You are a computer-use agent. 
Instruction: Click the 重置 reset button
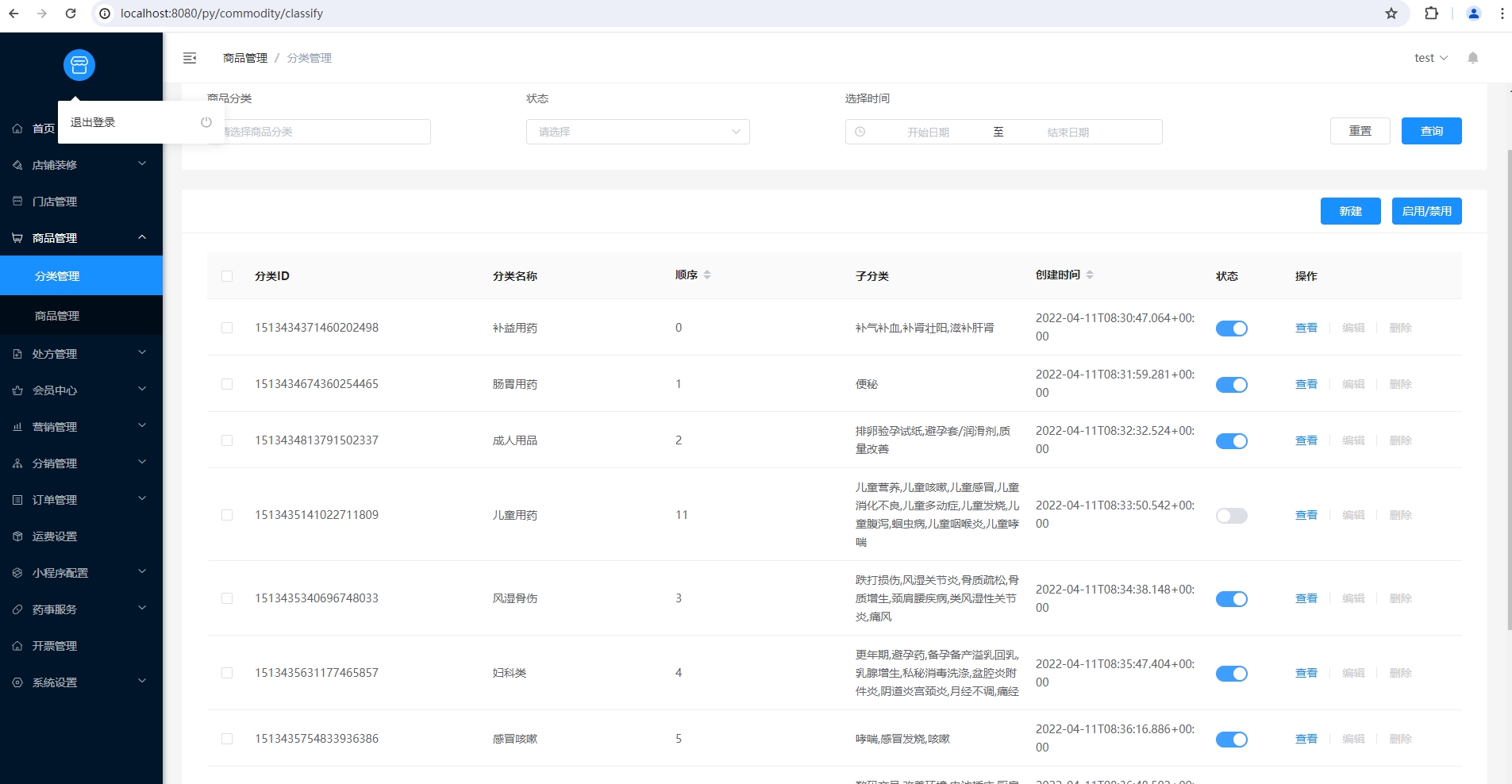(1360, 131)
